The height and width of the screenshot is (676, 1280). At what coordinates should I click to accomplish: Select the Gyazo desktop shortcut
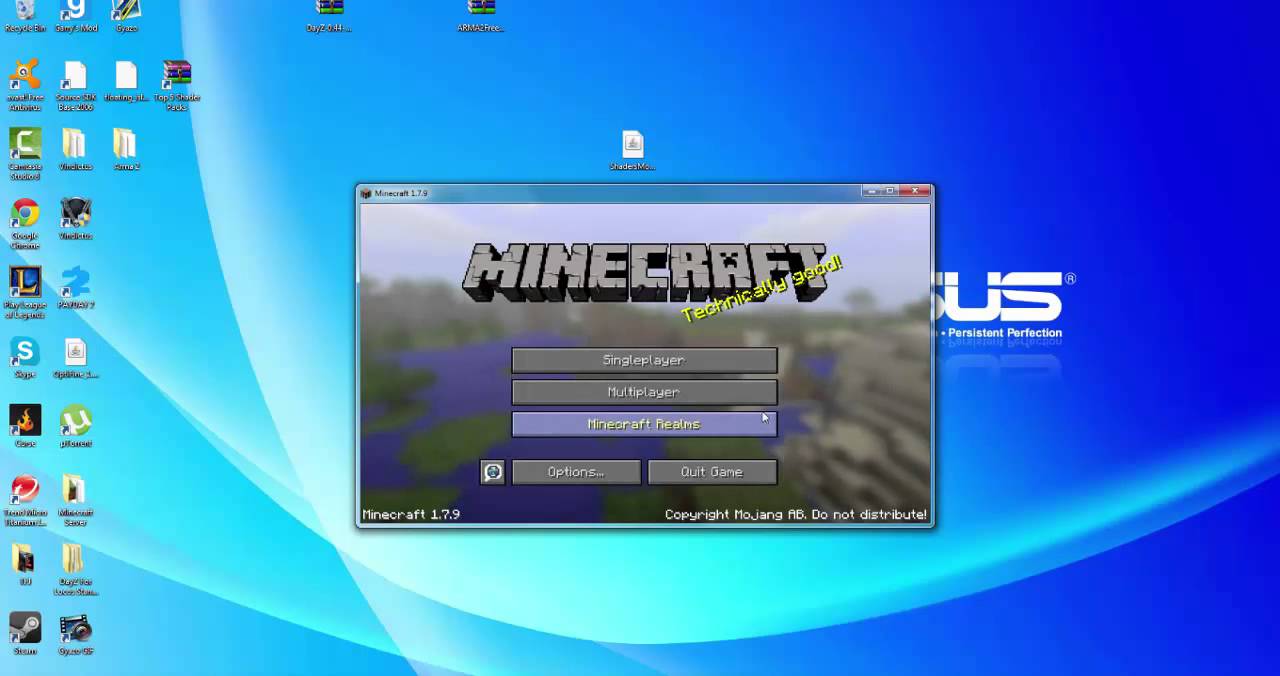pyautogui.click(x=126, y=16)
